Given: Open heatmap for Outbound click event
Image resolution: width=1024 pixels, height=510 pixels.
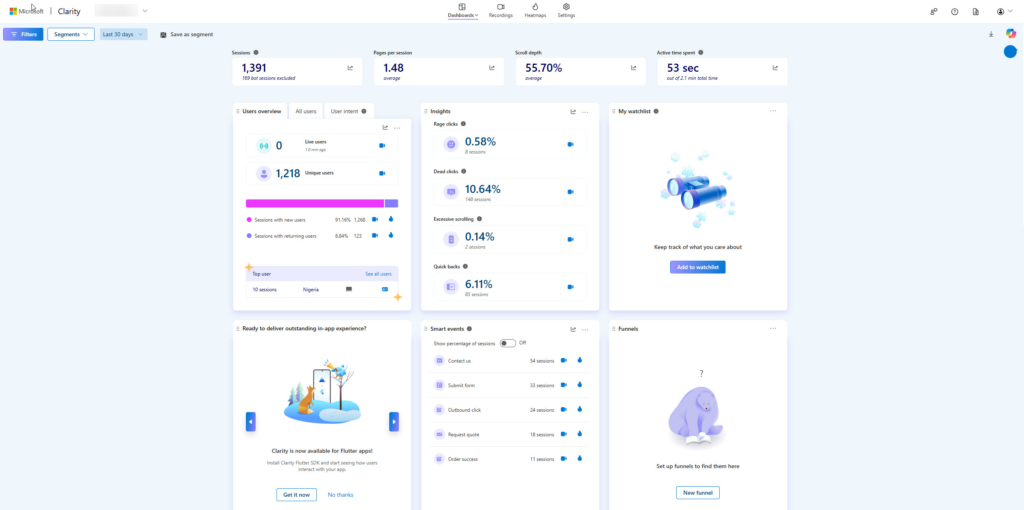Looking at the screenshot, I should 579,409.
